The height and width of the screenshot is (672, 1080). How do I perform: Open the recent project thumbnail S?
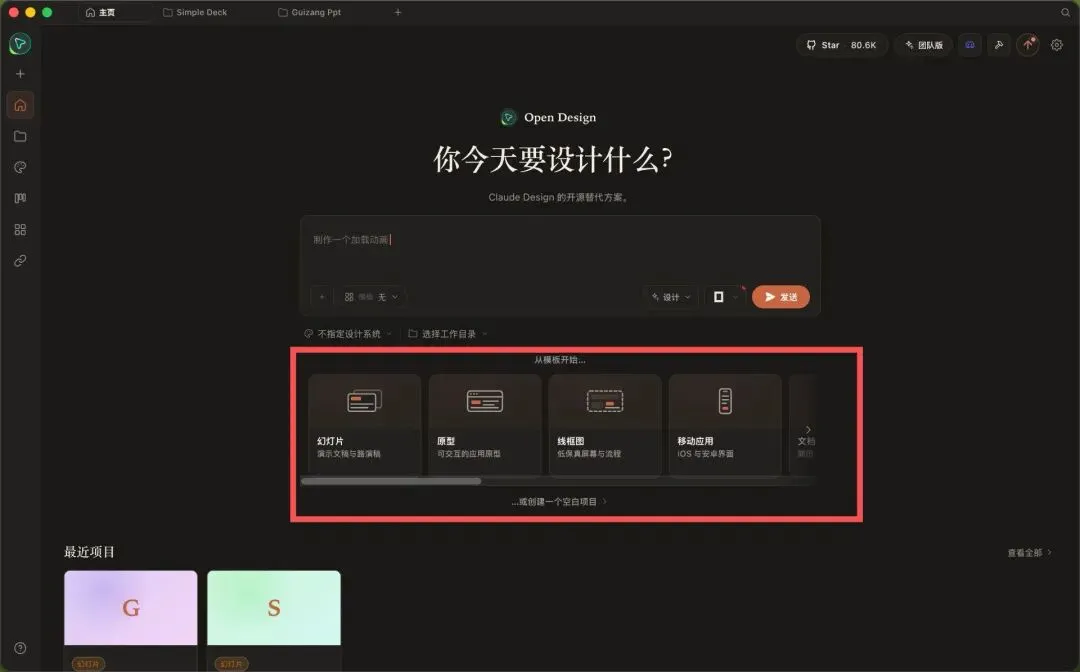click(x=274, y=608)
